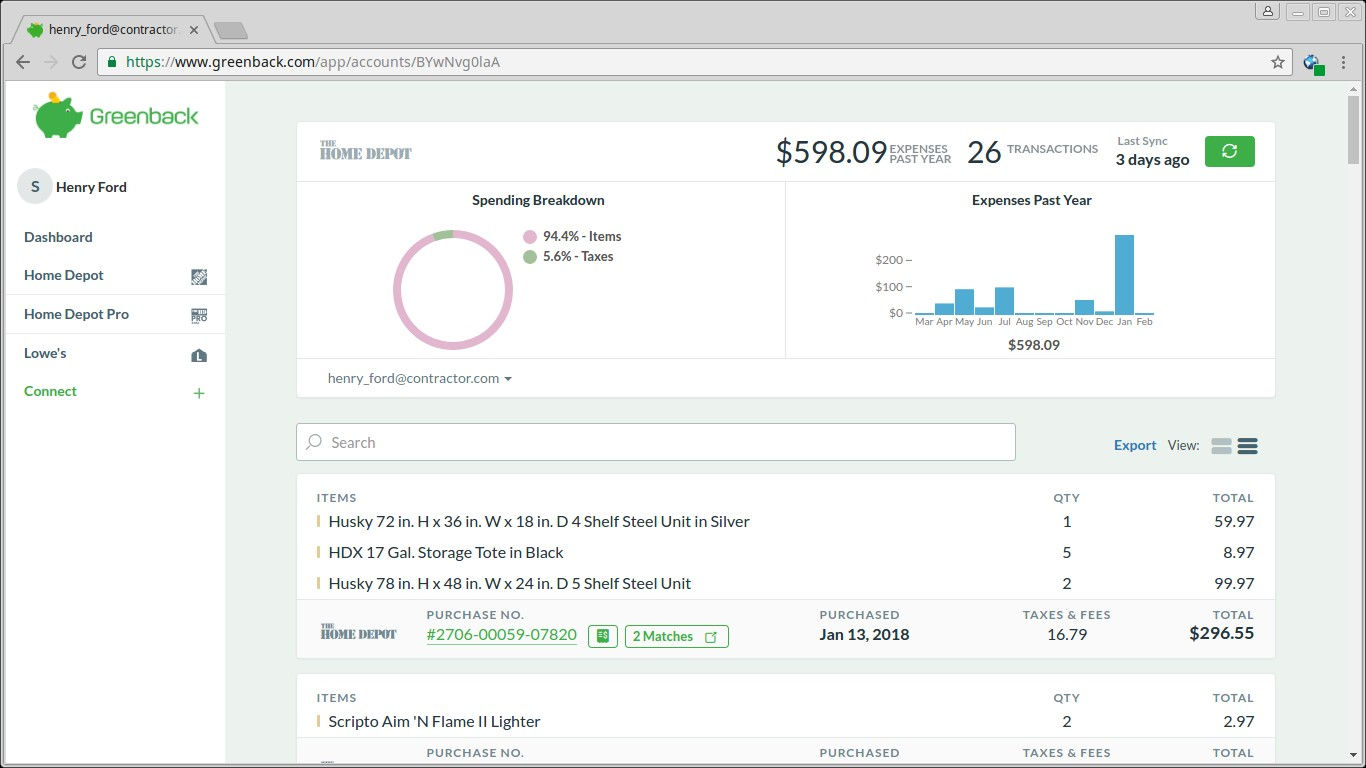Open the Henry Ford user profile menu

90,187
